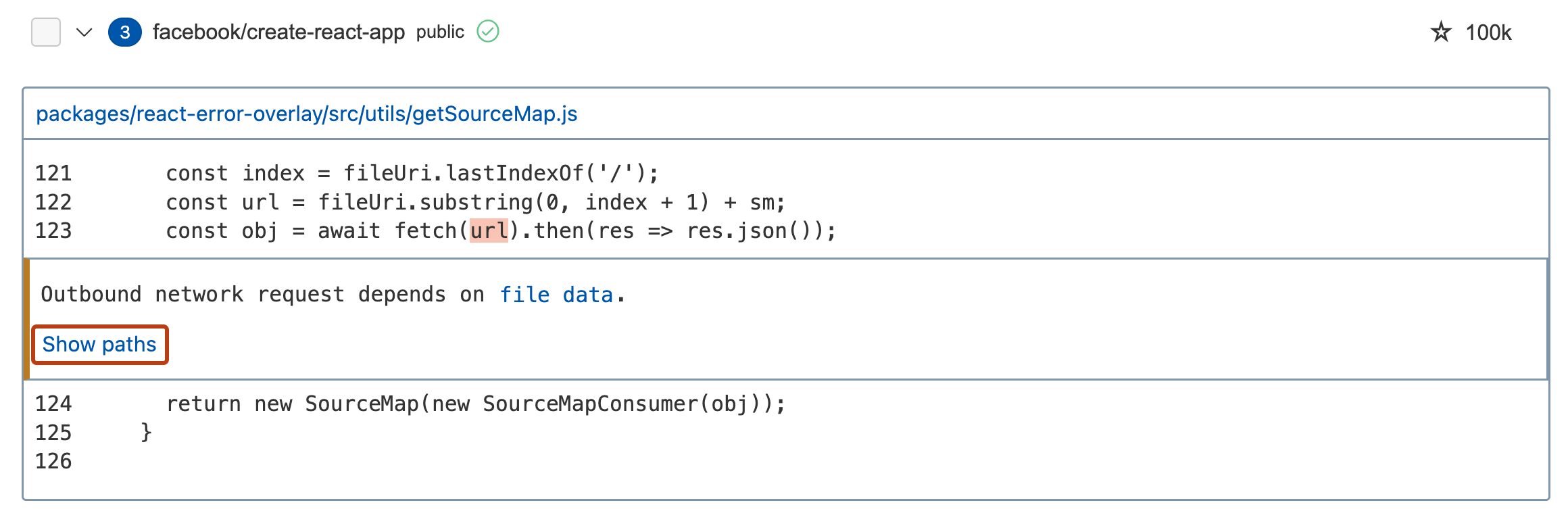Select the blue alert count badge showing 3
The width and height of the screenshot is (1568, 511).
click(124, 31)
